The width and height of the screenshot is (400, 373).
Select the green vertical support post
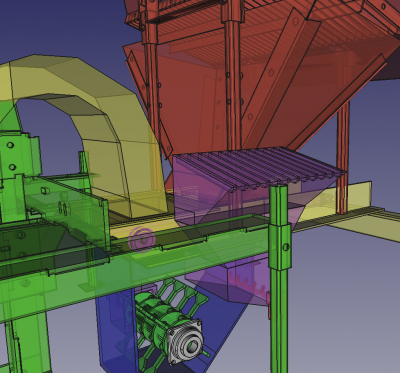(280, 278)
